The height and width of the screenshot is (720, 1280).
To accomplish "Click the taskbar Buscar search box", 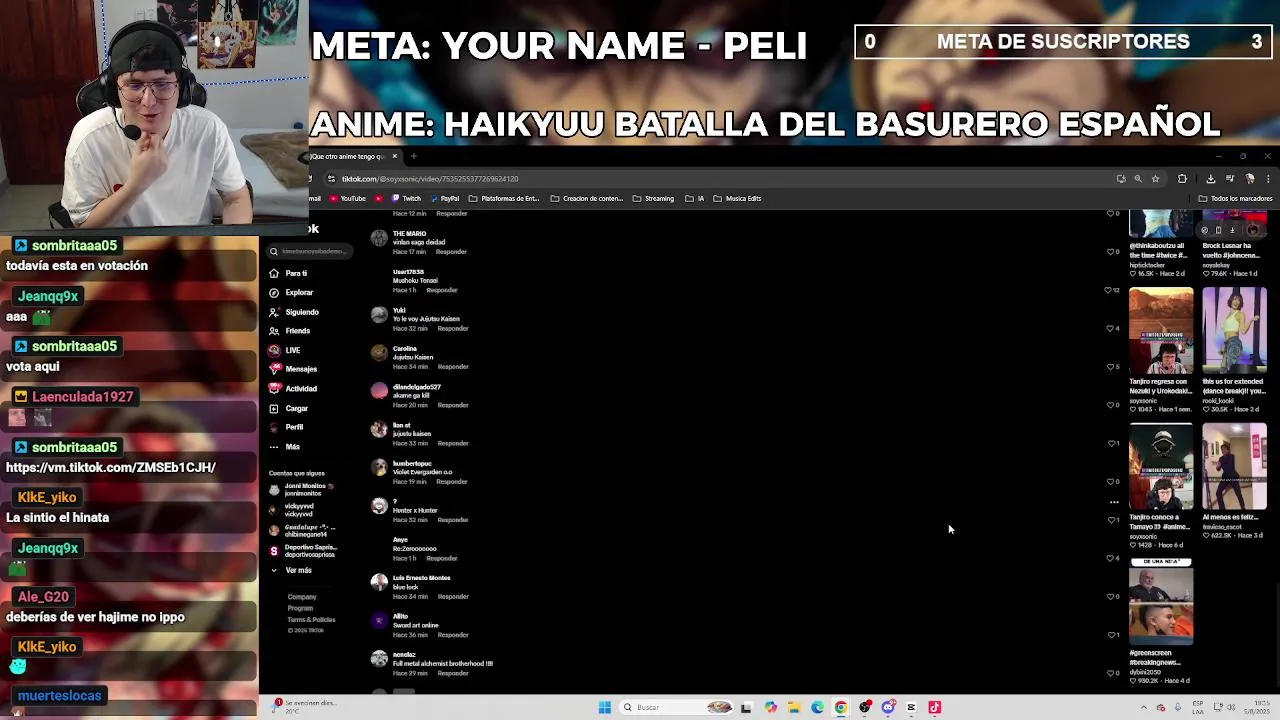I will [678, 707].
